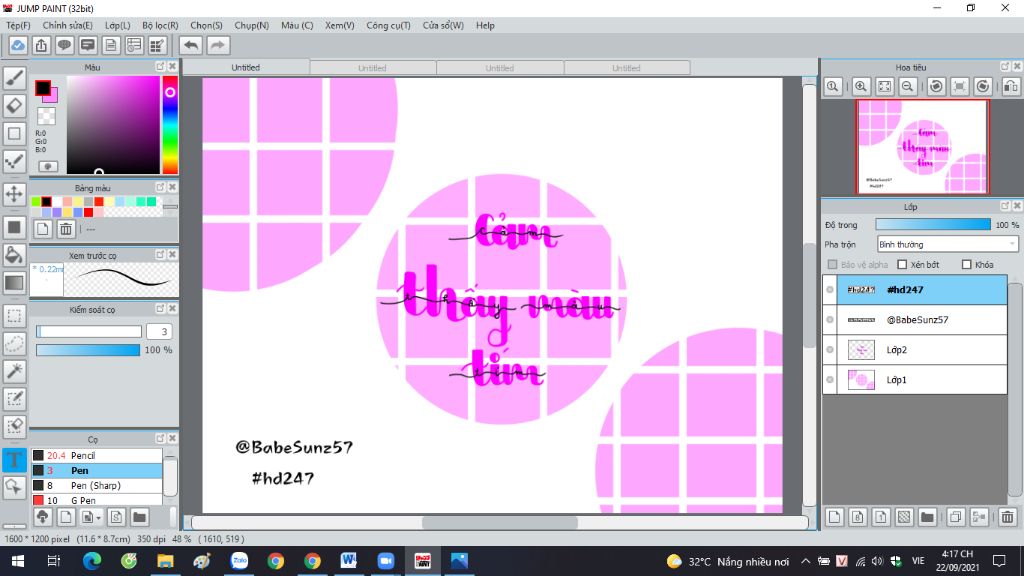
Task: Show hidden system tray icons
Action: pos(805,561)
